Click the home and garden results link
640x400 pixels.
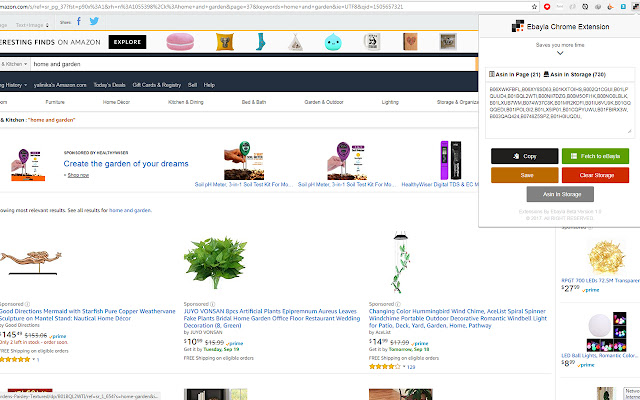point(130,210)
